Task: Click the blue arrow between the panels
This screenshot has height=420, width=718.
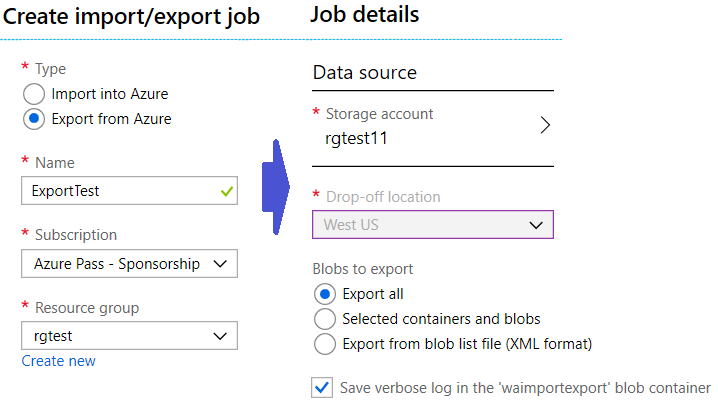Action: click(x=276, y=187)
